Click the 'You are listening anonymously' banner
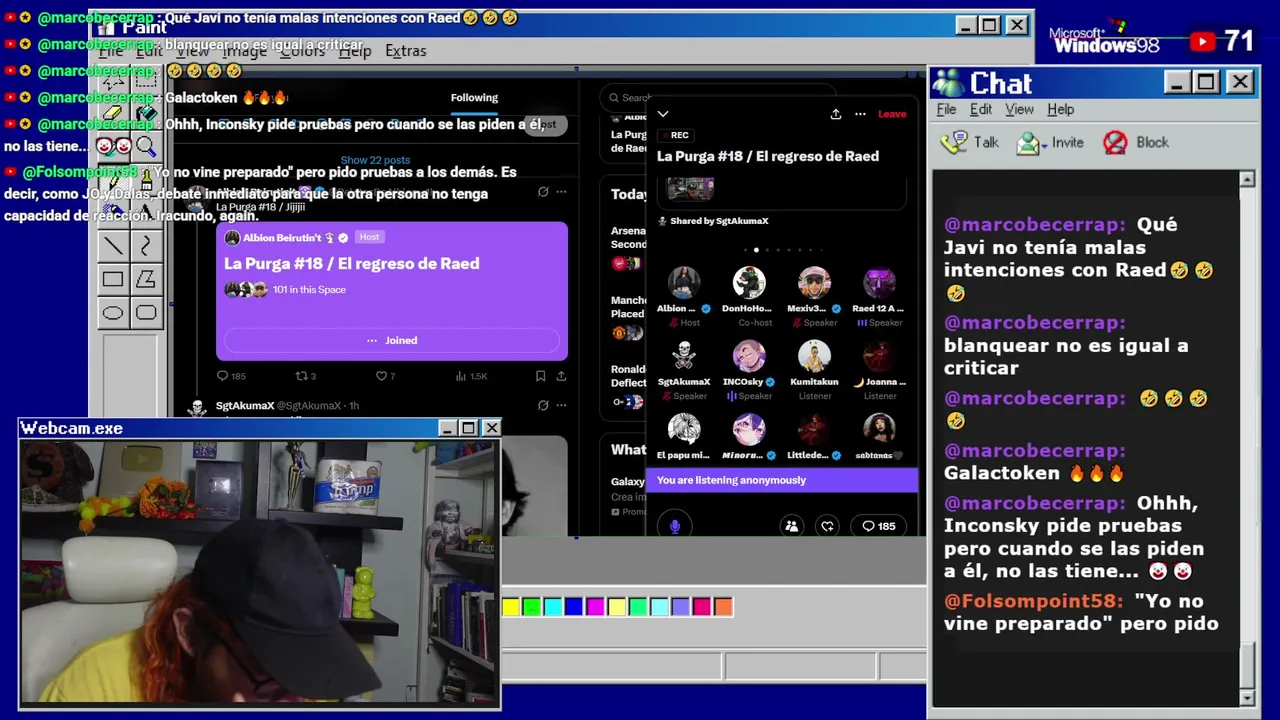Screen dimensions: 1280x720 [x=781, y=480]
